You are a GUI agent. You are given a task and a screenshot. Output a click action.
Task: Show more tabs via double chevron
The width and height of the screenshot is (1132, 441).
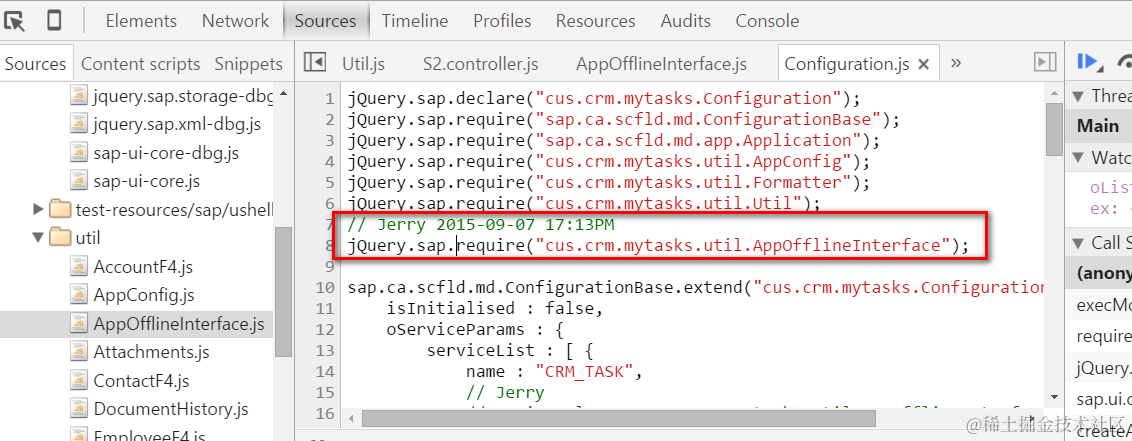tap(956, 63)
